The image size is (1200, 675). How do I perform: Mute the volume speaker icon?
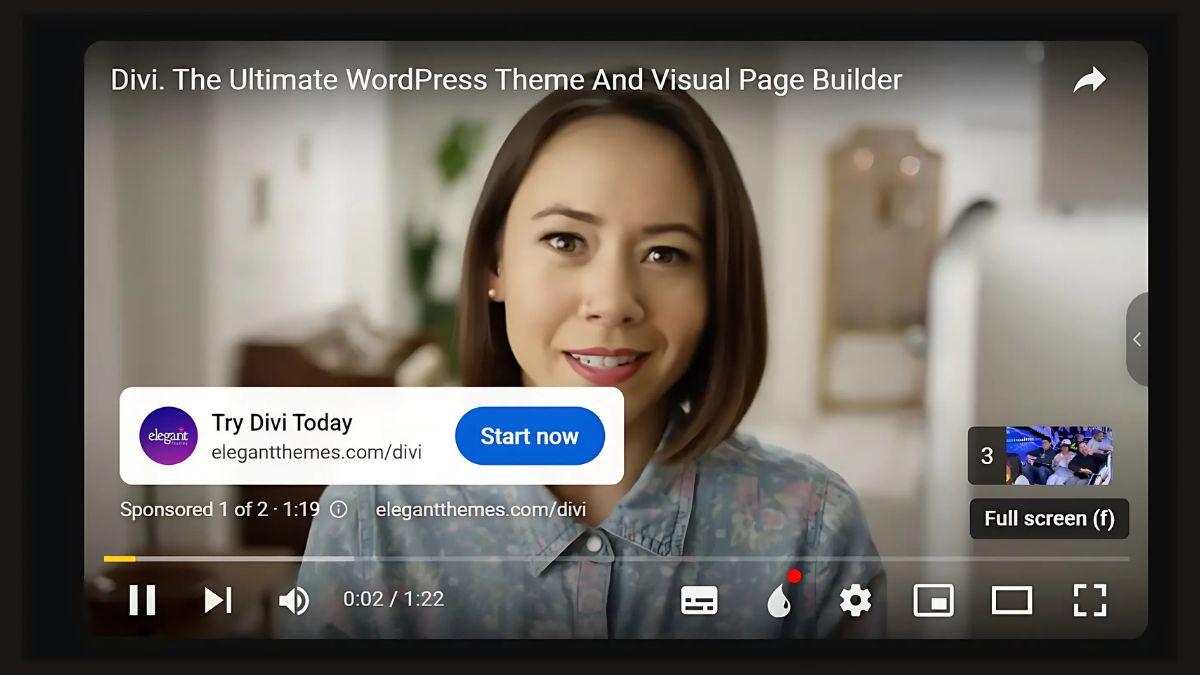tap(293, 600)
